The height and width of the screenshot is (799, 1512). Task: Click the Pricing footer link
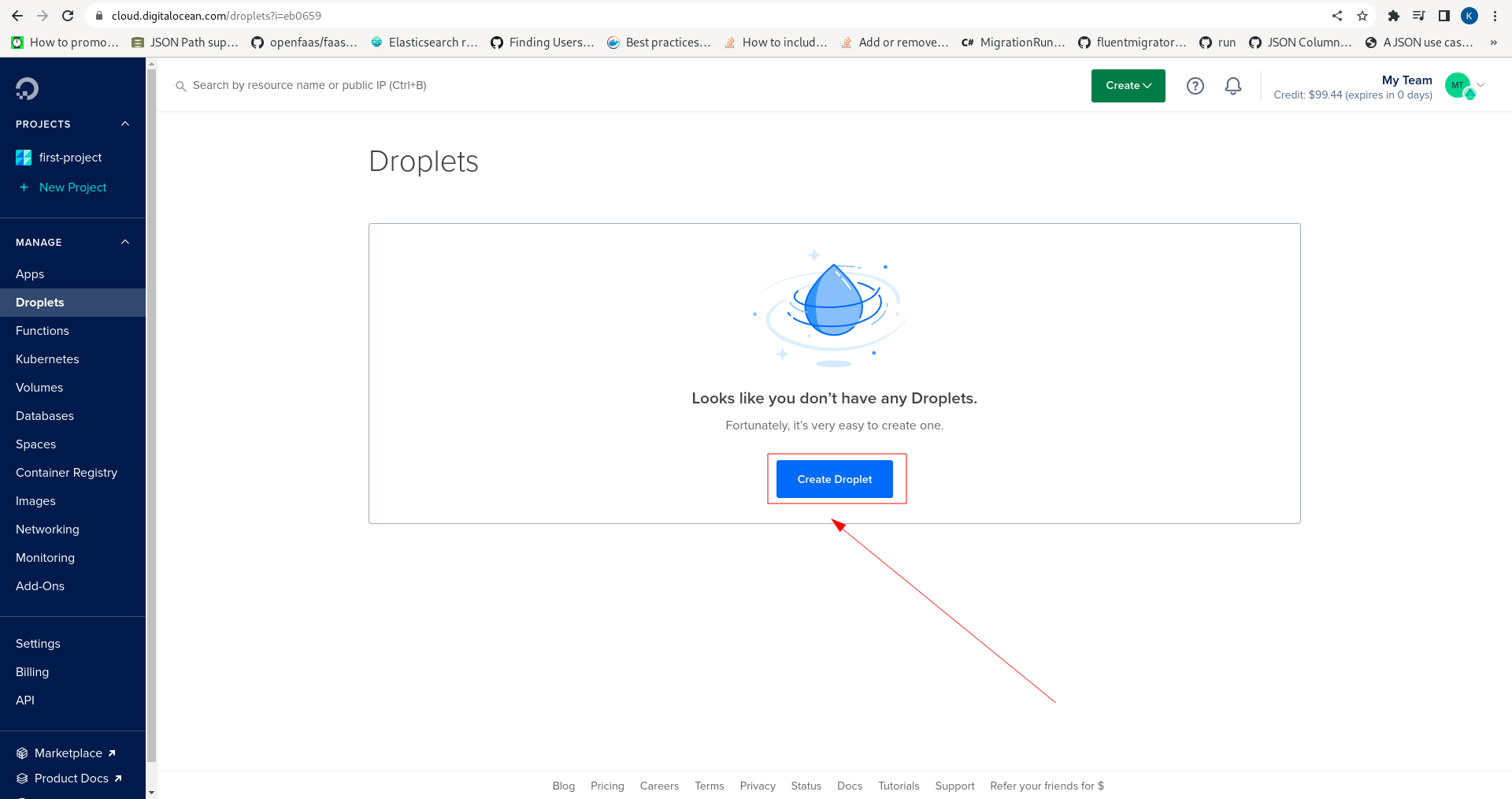[607, 786]
